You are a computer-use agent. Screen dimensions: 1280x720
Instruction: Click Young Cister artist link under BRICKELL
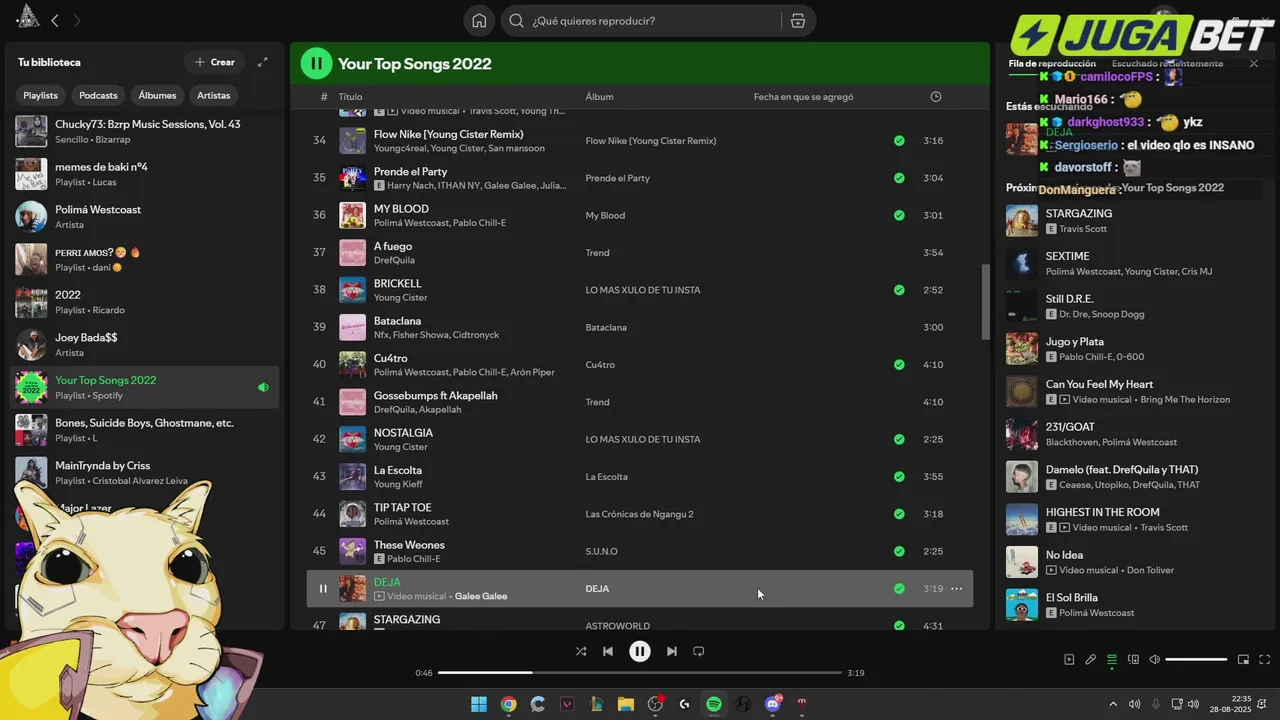pyautogui.click(x=400, y=298)
